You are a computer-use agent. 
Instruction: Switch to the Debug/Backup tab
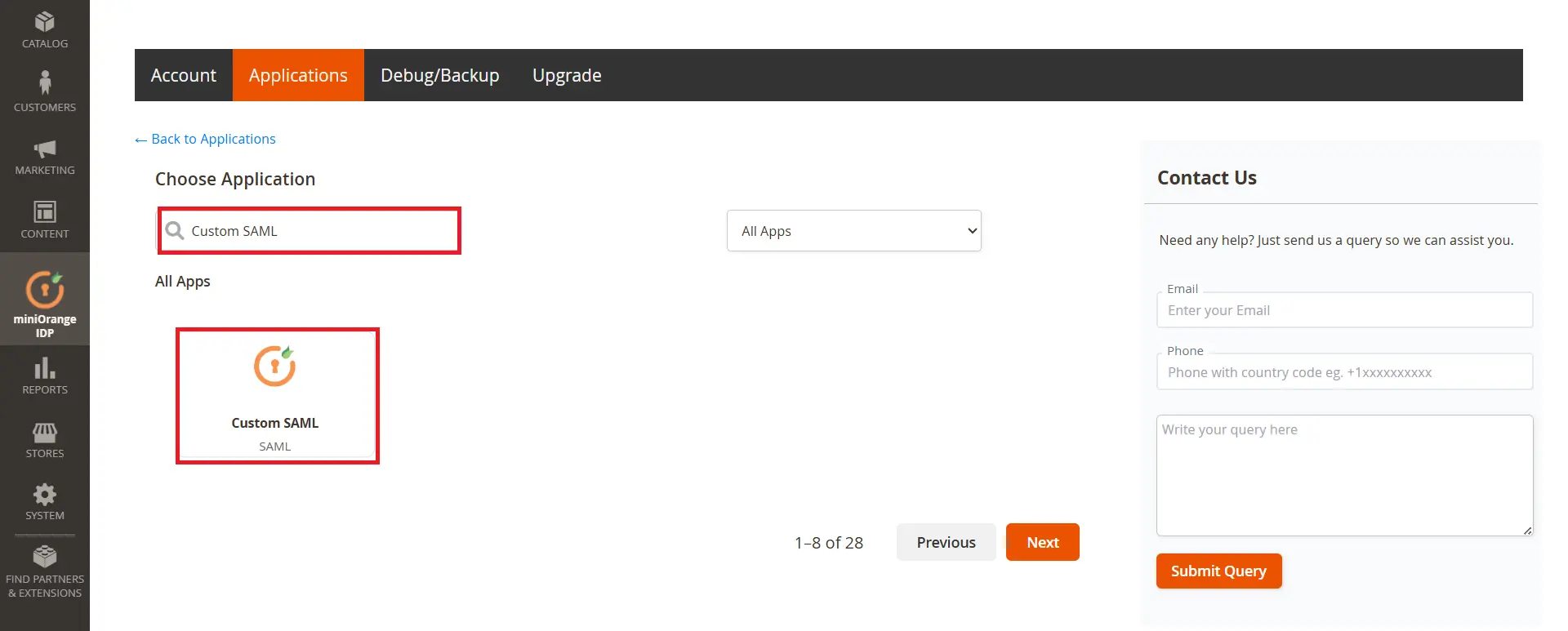pos(440,75)
